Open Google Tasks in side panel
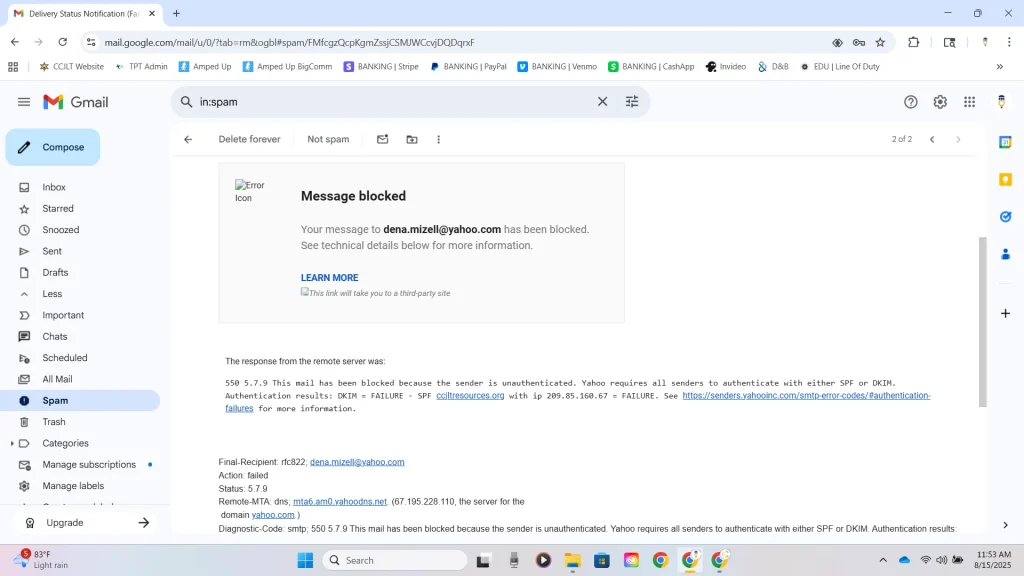This screenshot has width=1024, height=576. coord(1005,217)
